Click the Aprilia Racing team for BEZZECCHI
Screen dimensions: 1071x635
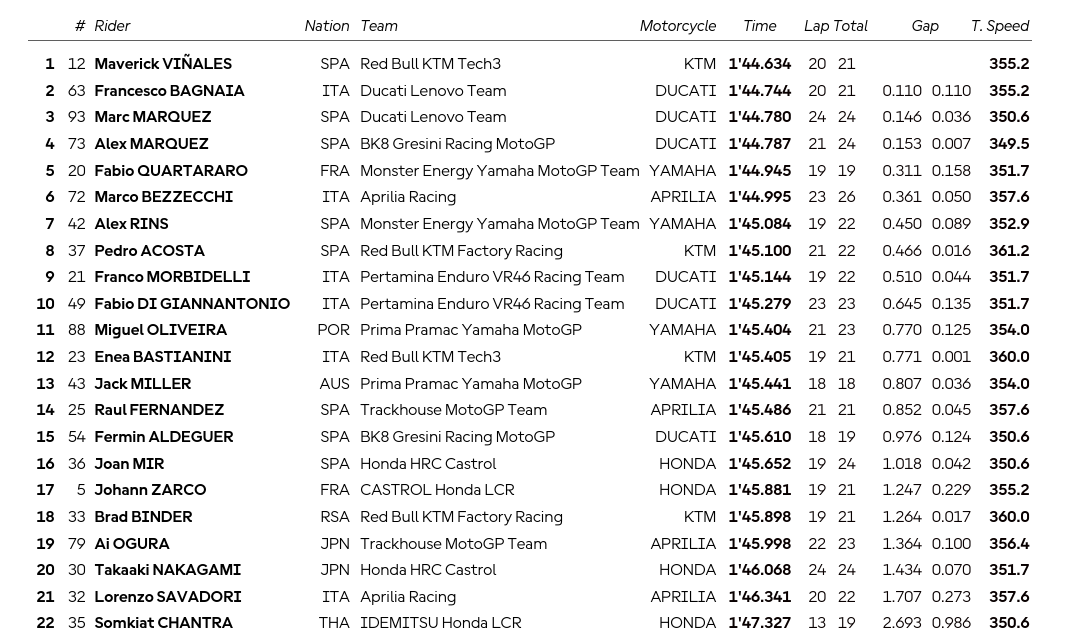coord(408,197)
